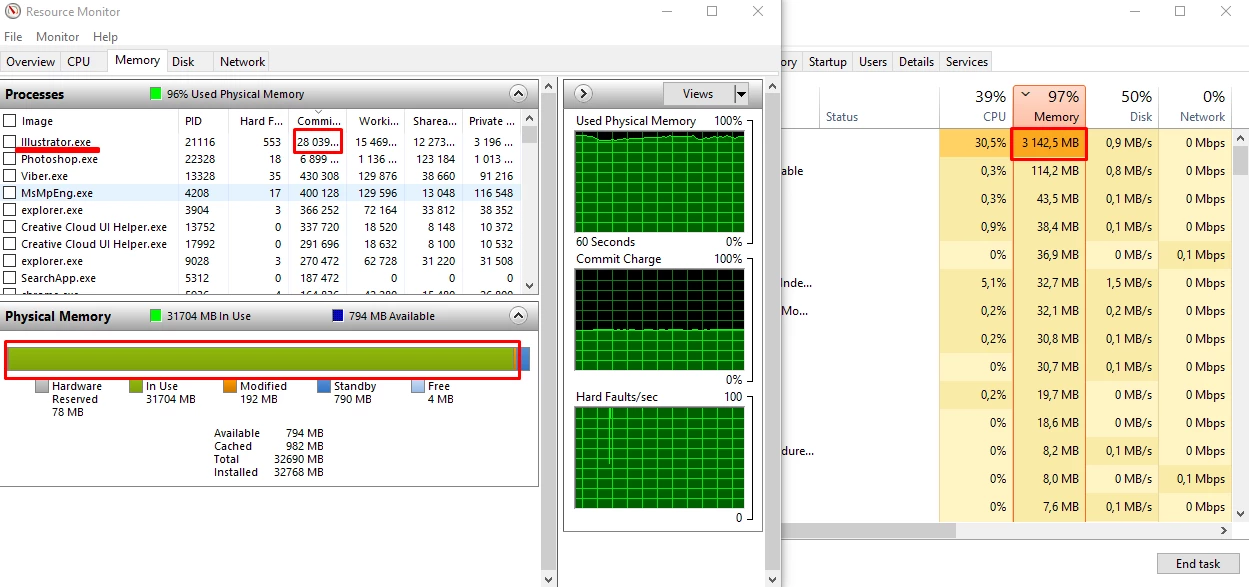Screen dimensions: 1249x587
Task: Sort by Private column header
Action: [x=492, y=121]
